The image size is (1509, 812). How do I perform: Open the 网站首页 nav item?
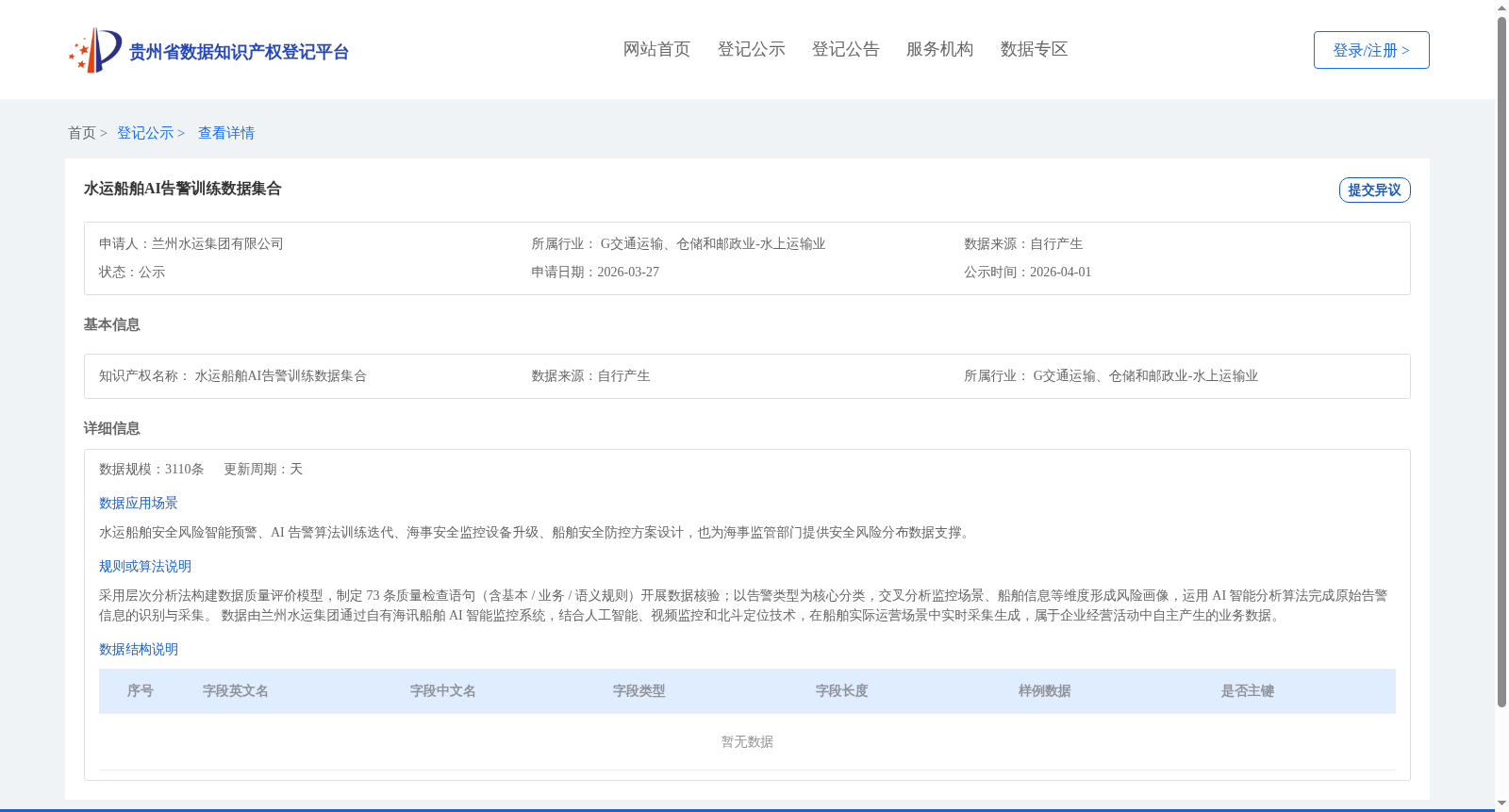point(656,49)
